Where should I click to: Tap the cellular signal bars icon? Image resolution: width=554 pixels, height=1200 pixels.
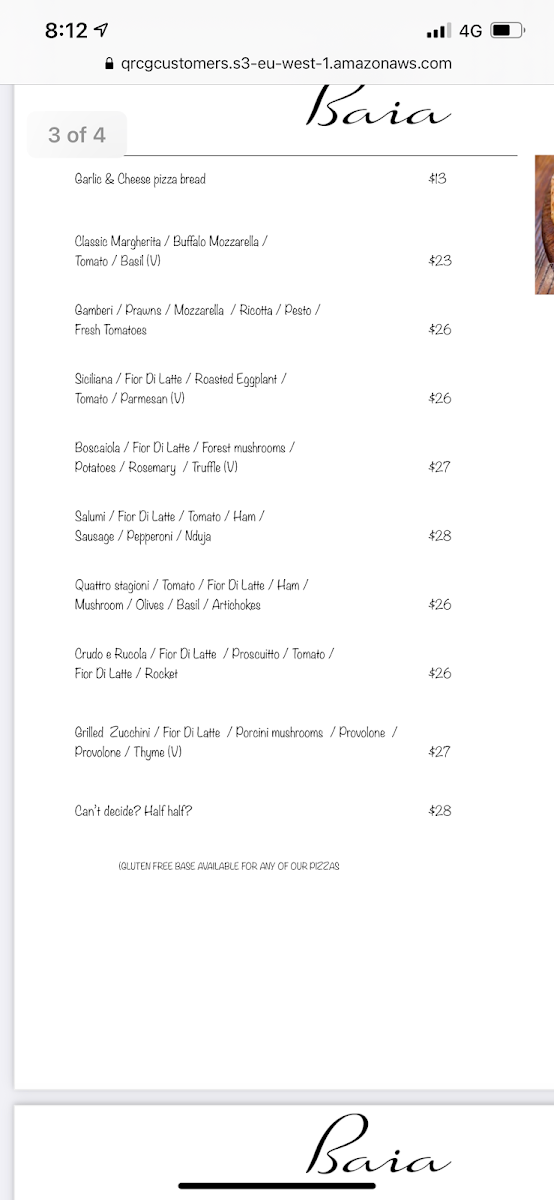[x=438, y=32]
